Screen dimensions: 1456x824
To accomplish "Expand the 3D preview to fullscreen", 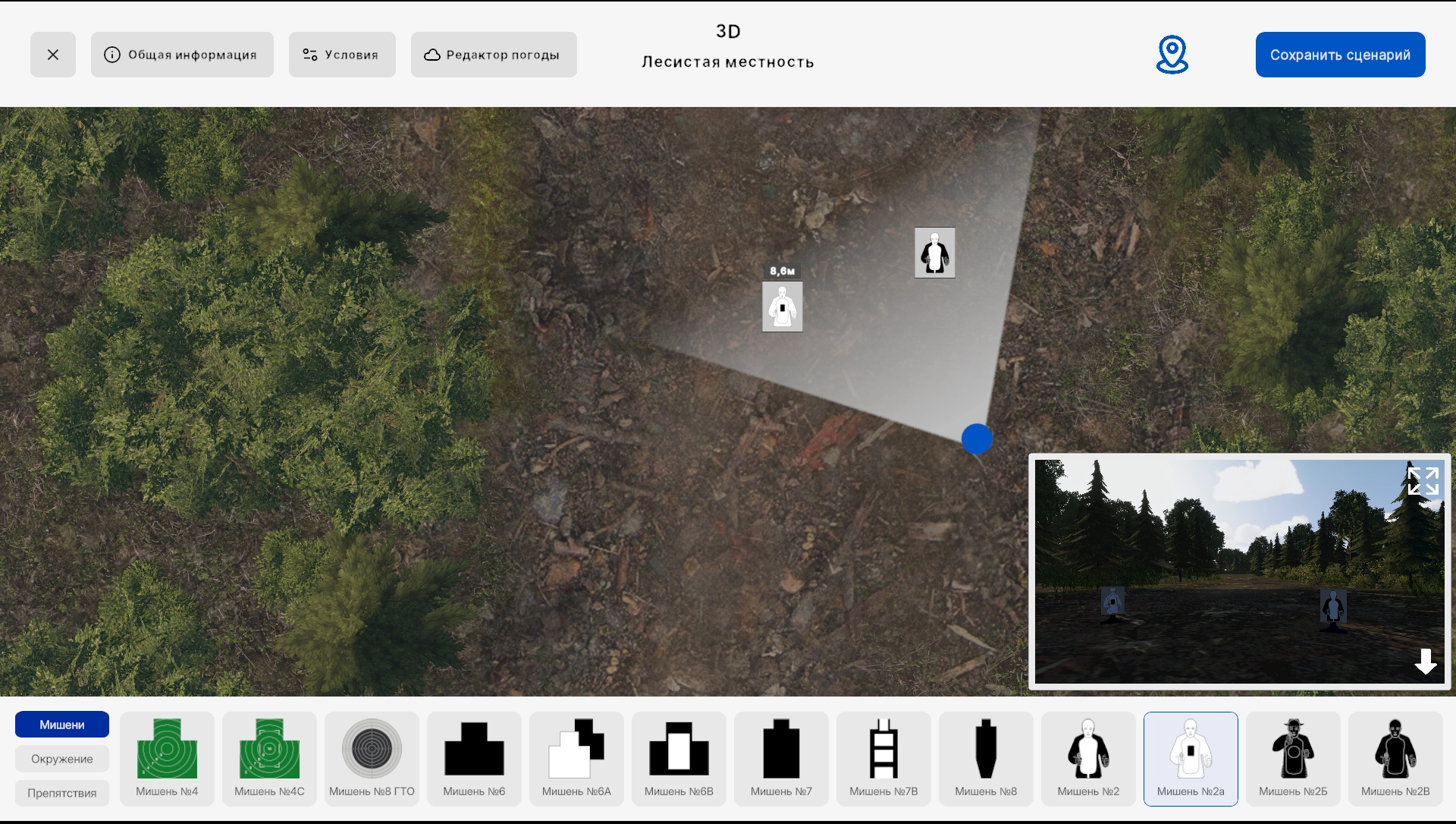I will (x=1423, y=481).
